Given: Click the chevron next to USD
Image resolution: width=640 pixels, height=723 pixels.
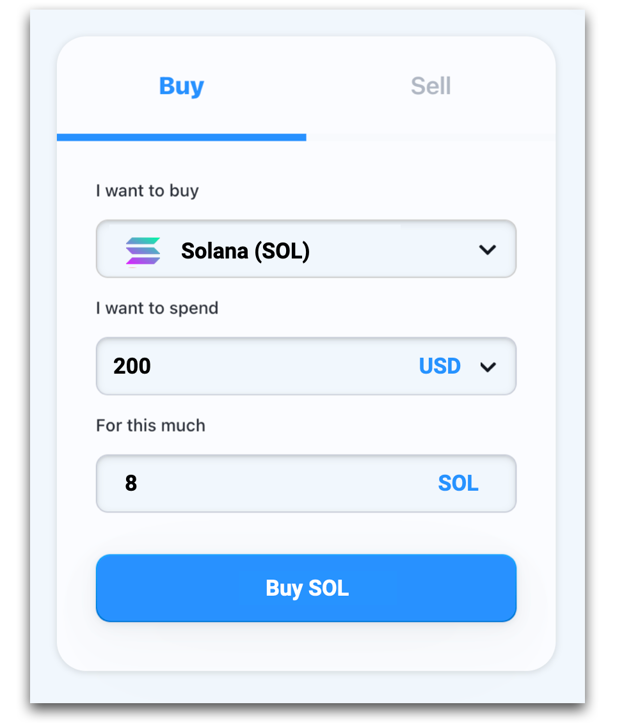Looking at the screenshot, I should (x=488, y=367).
